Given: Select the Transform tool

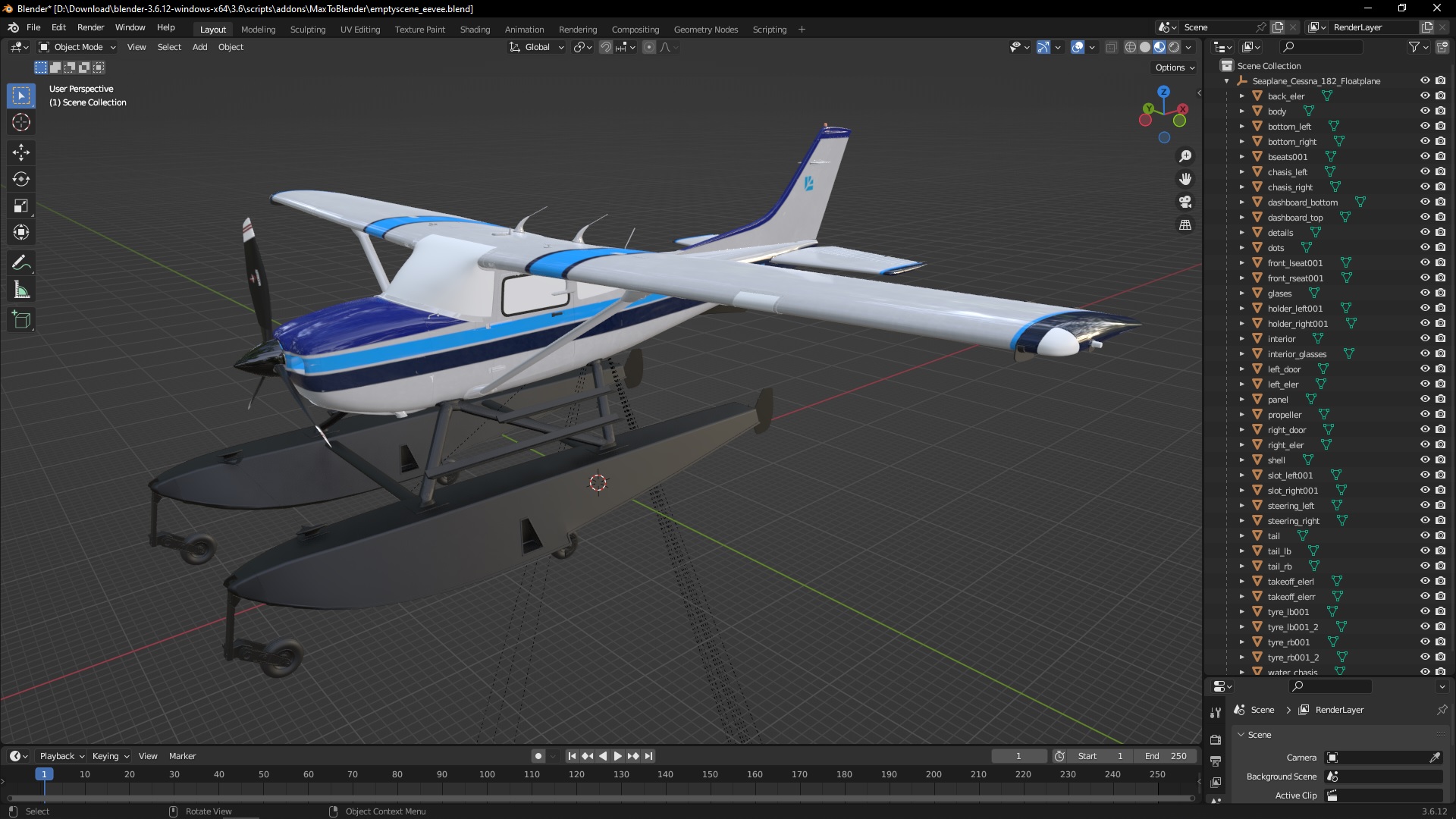Looking at the screenshot, I should (x=21, y=232).
